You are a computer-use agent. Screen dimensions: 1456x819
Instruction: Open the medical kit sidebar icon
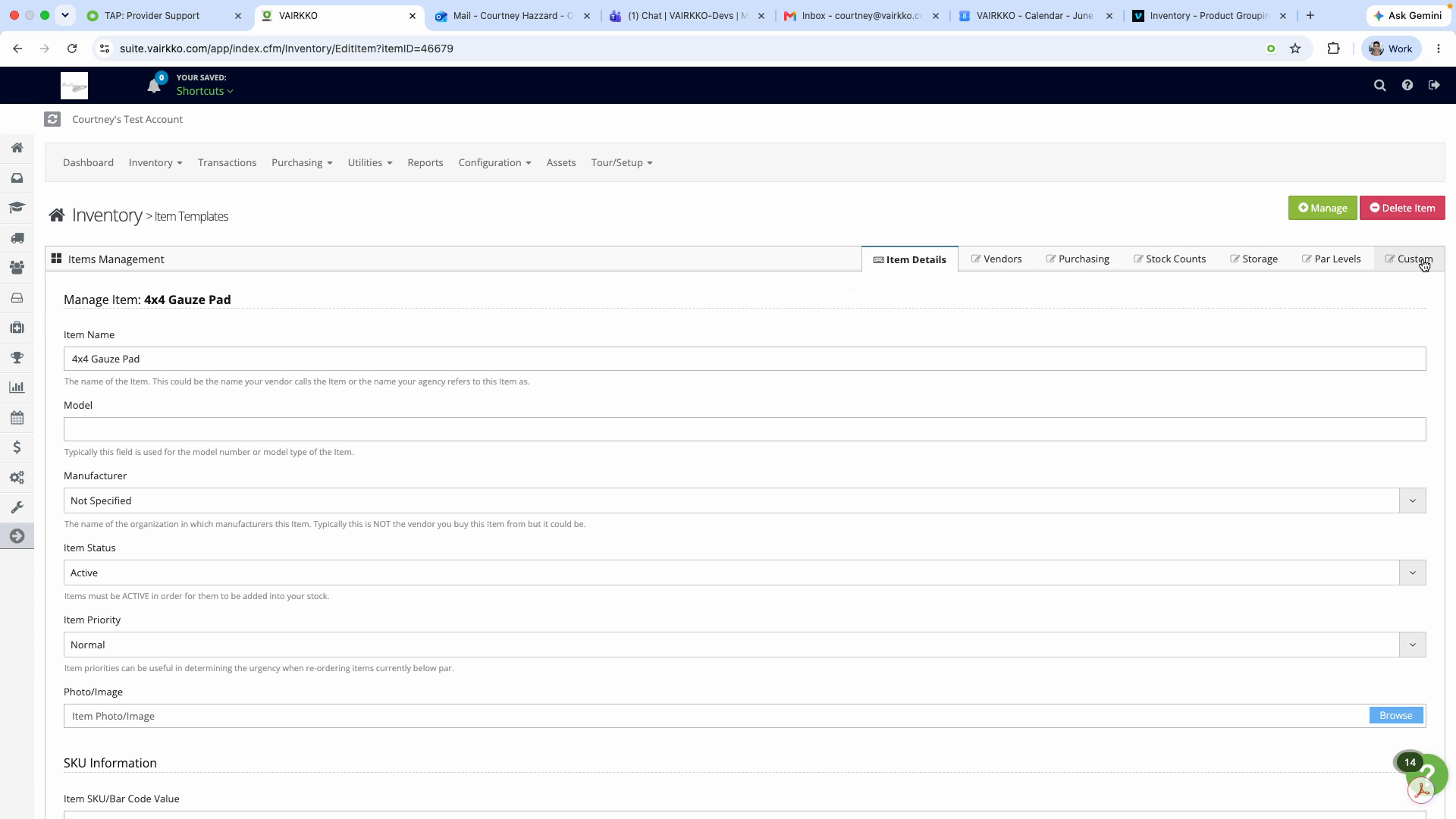[x=17, y=328]
